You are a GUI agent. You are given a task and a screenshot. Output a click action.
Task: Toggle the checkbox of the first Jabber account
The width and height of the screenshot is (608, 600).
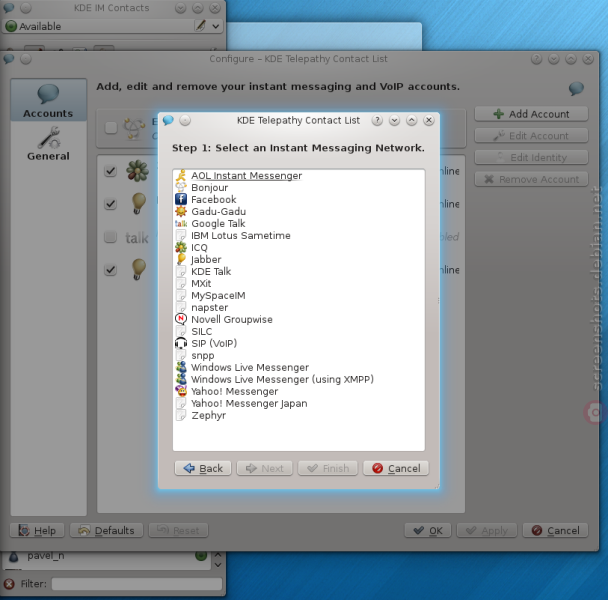point(111,204)
